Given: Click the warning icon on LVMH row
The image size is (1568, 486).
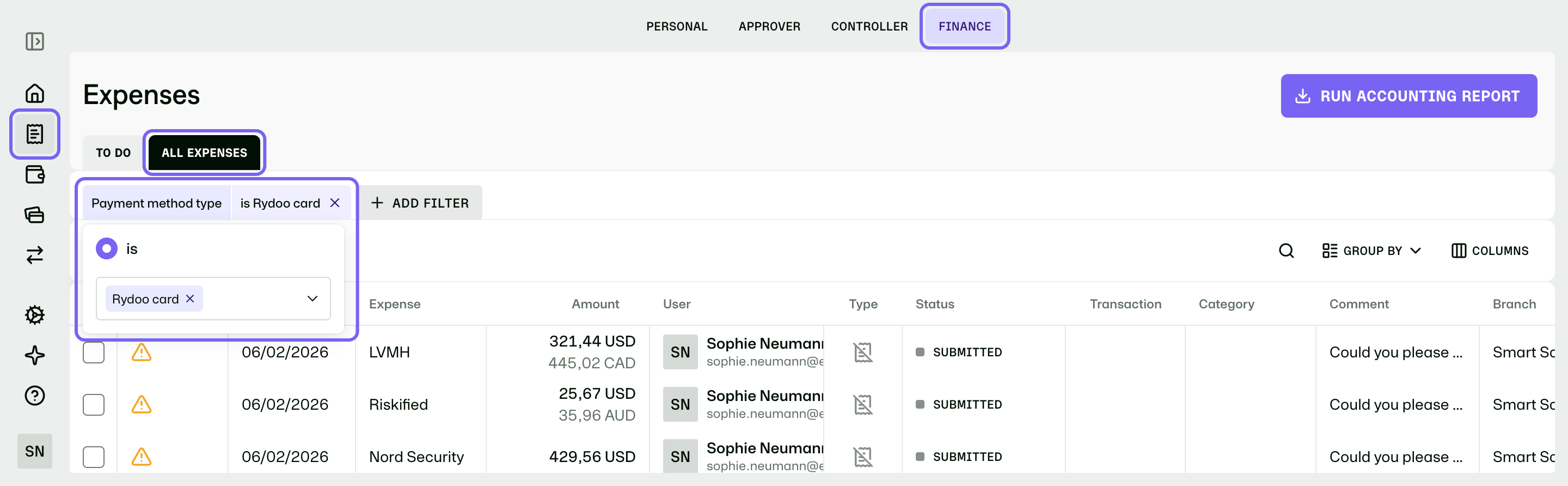Looking at the screenshot, I should pyautogui.click(x=141, y=352).
